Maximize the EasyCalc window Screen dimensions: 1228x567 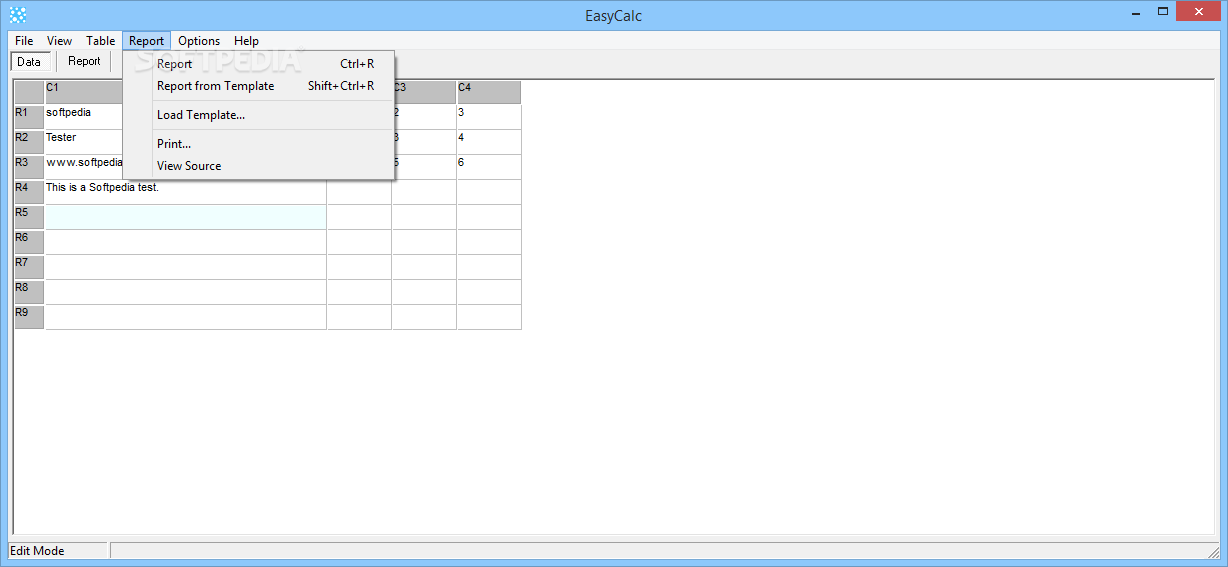(1163, 12)
